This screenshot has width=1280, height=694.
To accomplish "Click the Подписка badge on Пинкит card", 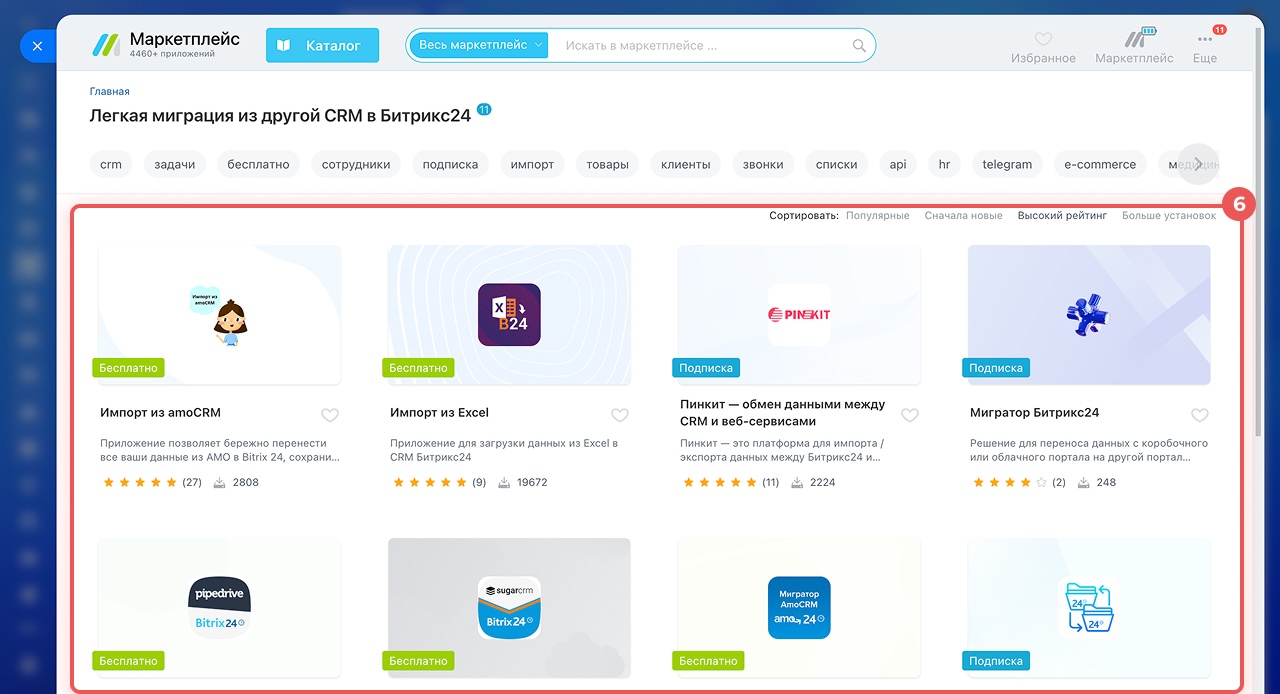I will click(x=706, y=368).
